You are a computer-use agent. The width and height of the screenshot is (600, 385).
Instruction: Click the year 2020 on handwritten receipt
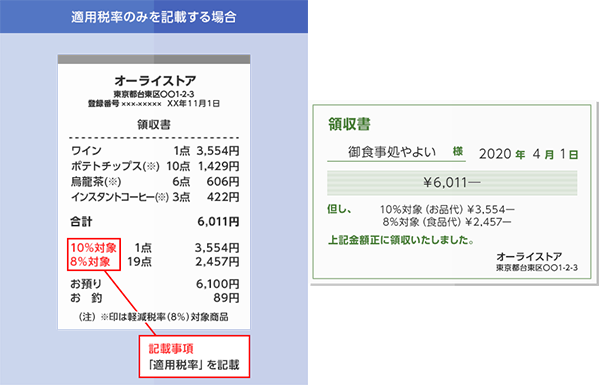click(x=495, y=154)
